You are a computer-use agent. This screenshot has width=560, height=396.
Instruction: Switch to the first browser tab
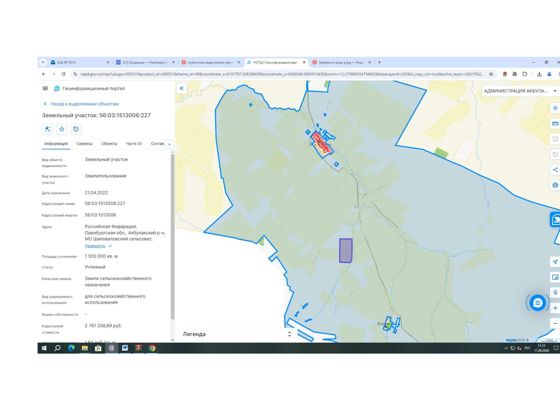[x=79, y=62]
